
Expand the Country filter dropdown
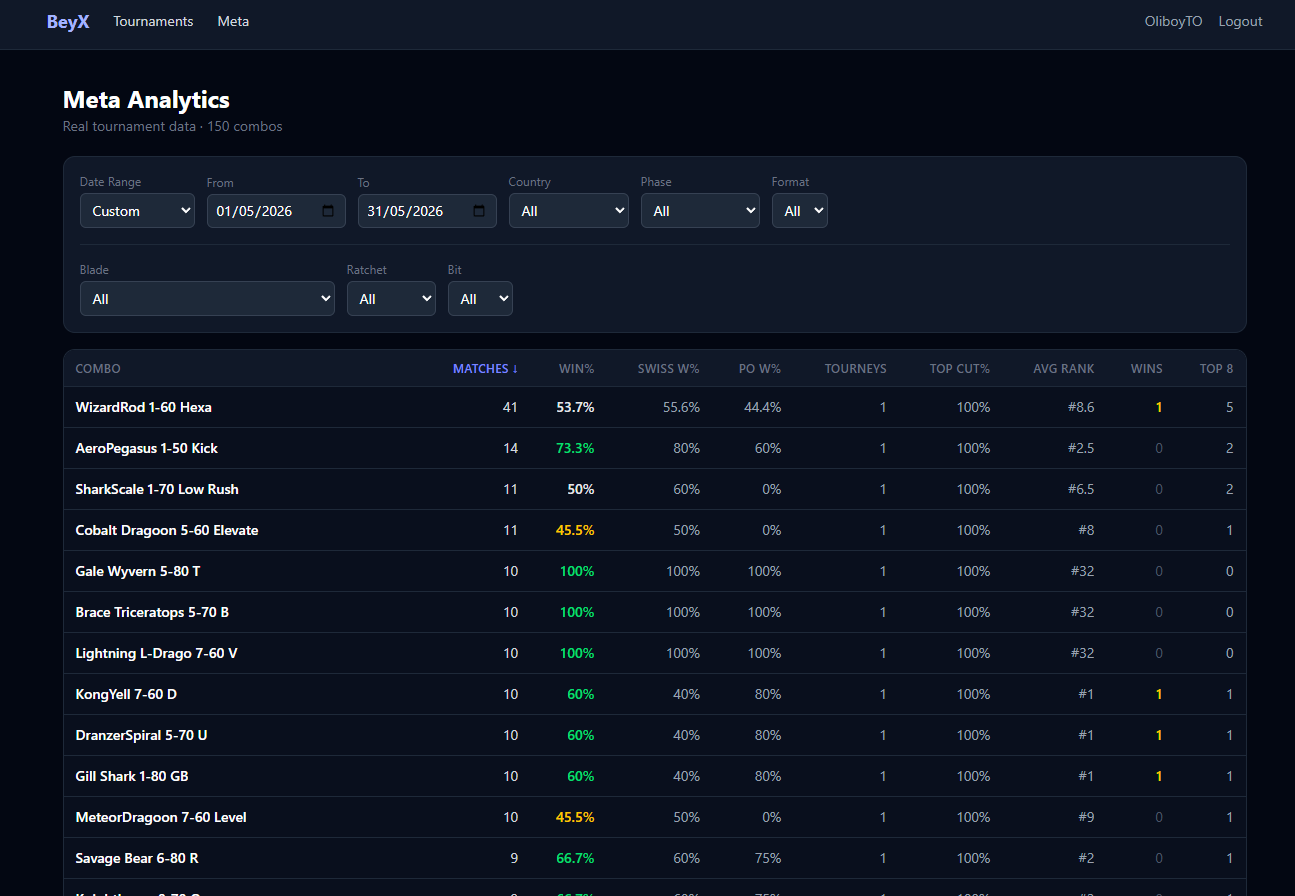click(x=568, y=211)
